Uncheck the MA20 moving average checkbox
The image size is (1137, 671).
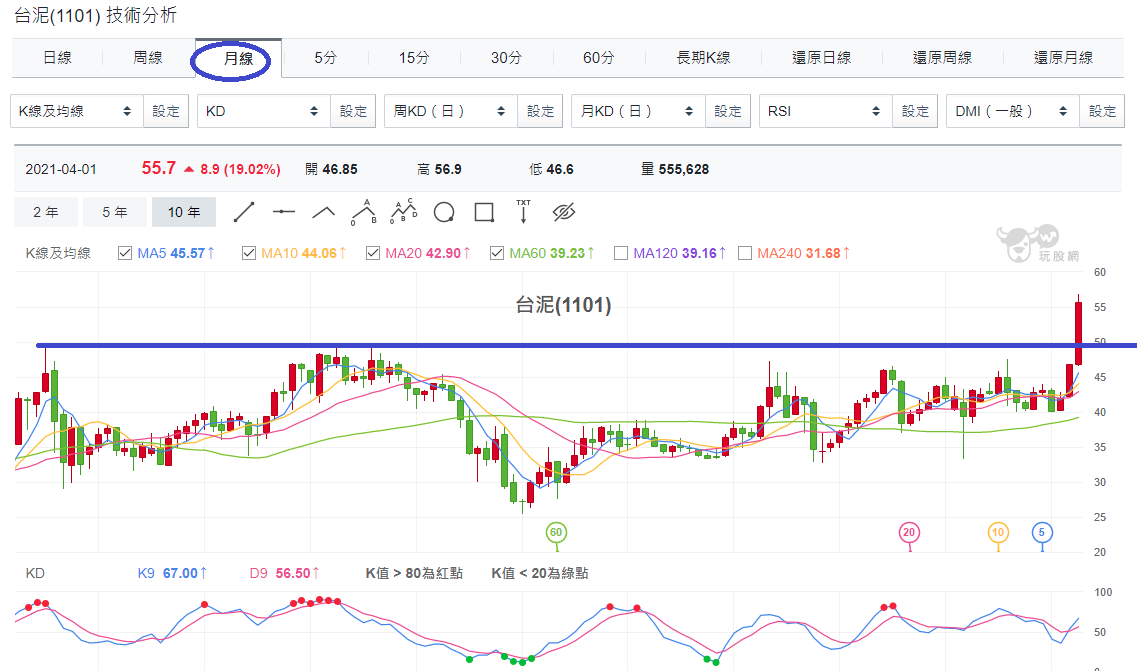point(373,253)
